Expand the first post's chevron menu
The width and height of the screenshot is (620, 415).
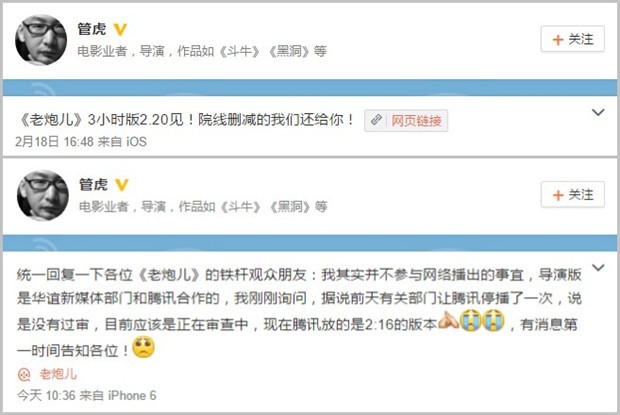click(x=598, y=112)
